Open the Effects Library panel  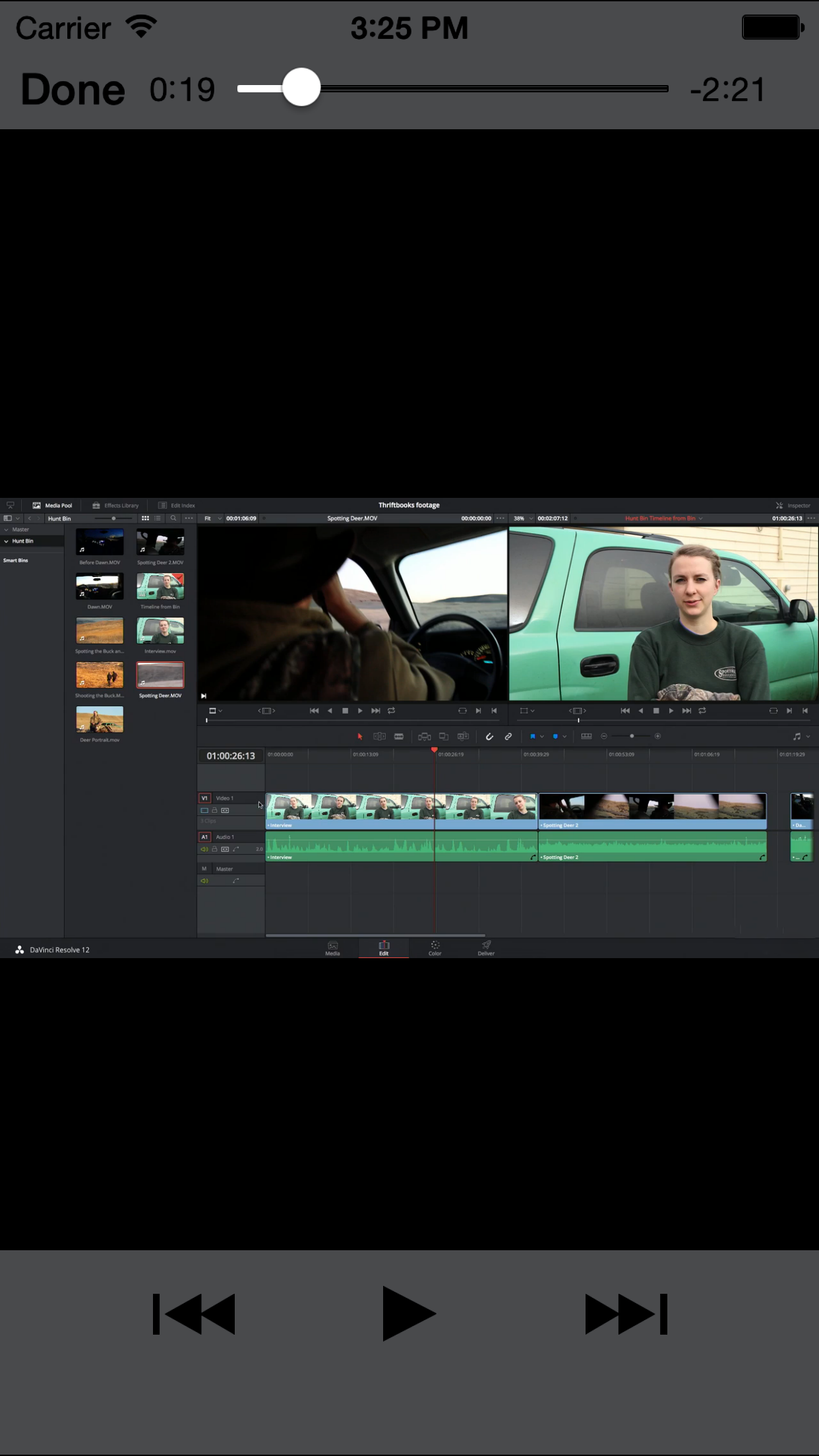(115, 505)
